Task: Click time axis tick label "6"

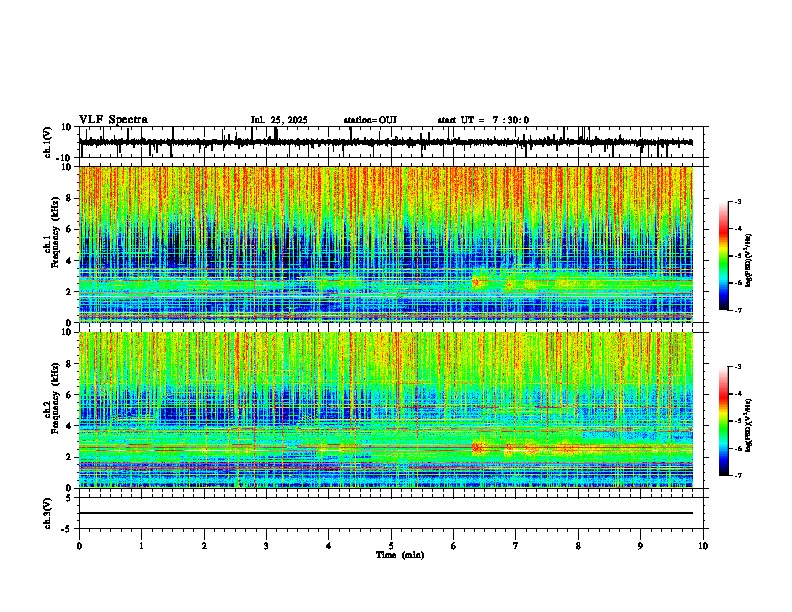Action: click(453, 546)
